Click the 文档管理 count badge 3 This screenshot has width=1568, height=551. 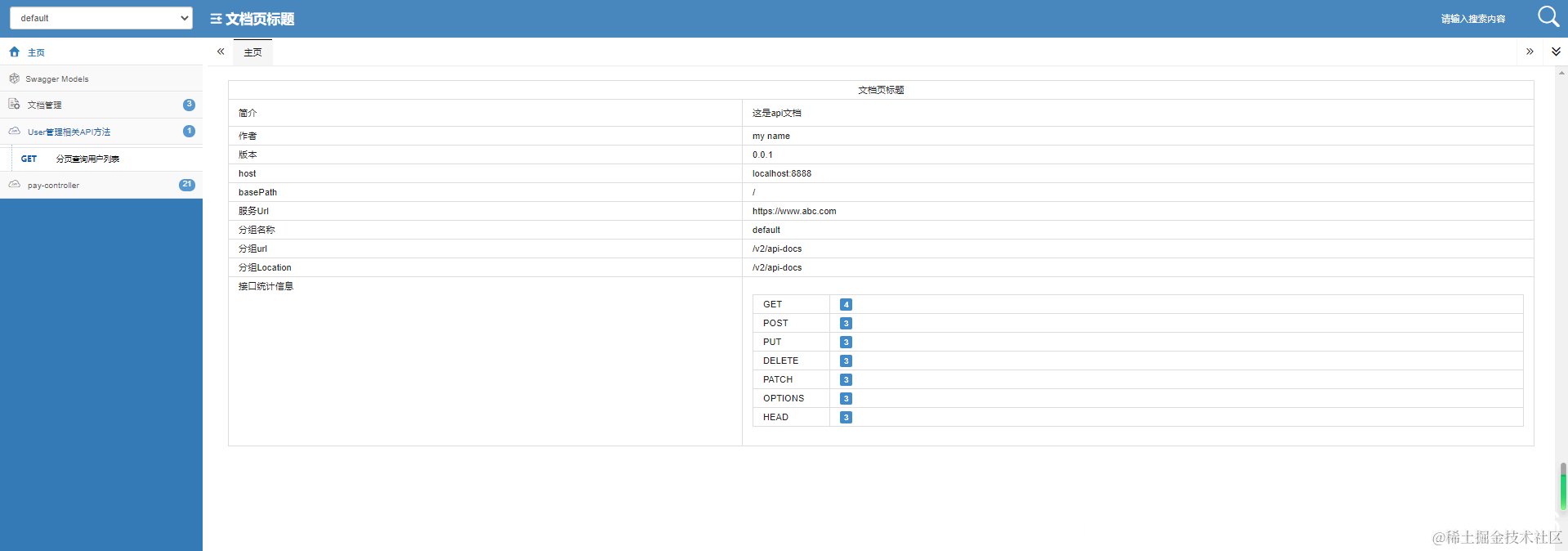click(x=189, y=105)
